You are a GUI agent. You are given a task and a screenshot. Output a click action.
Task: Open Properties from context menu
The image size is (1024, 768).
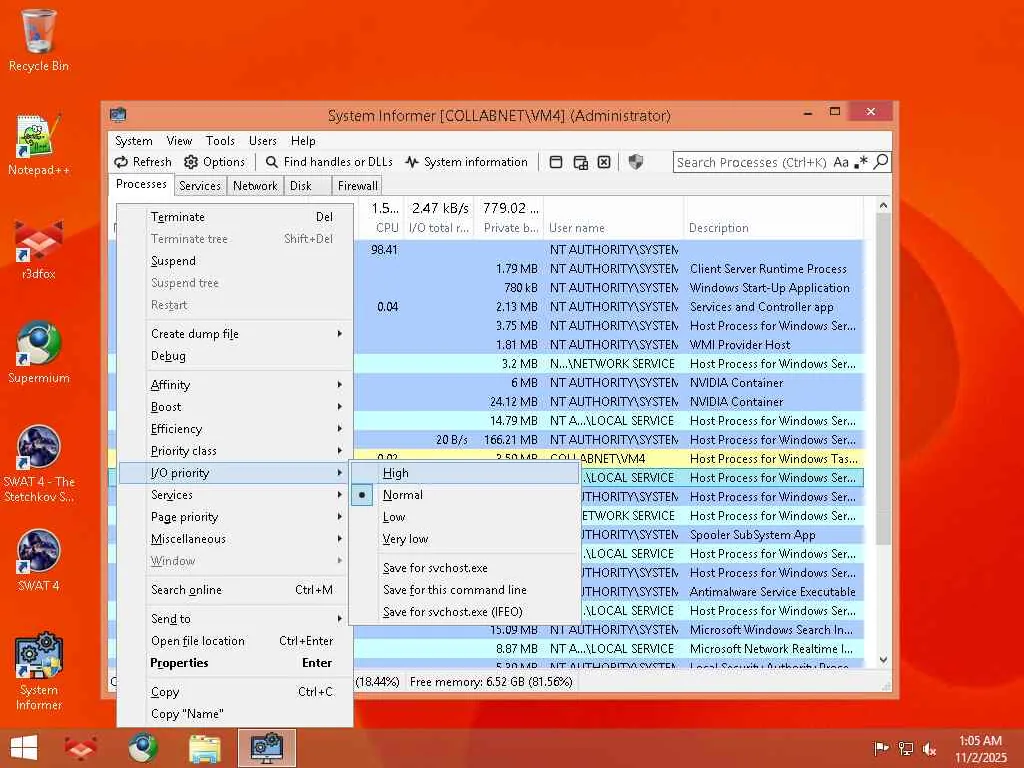pyautogui.click(x=236, y=663)
